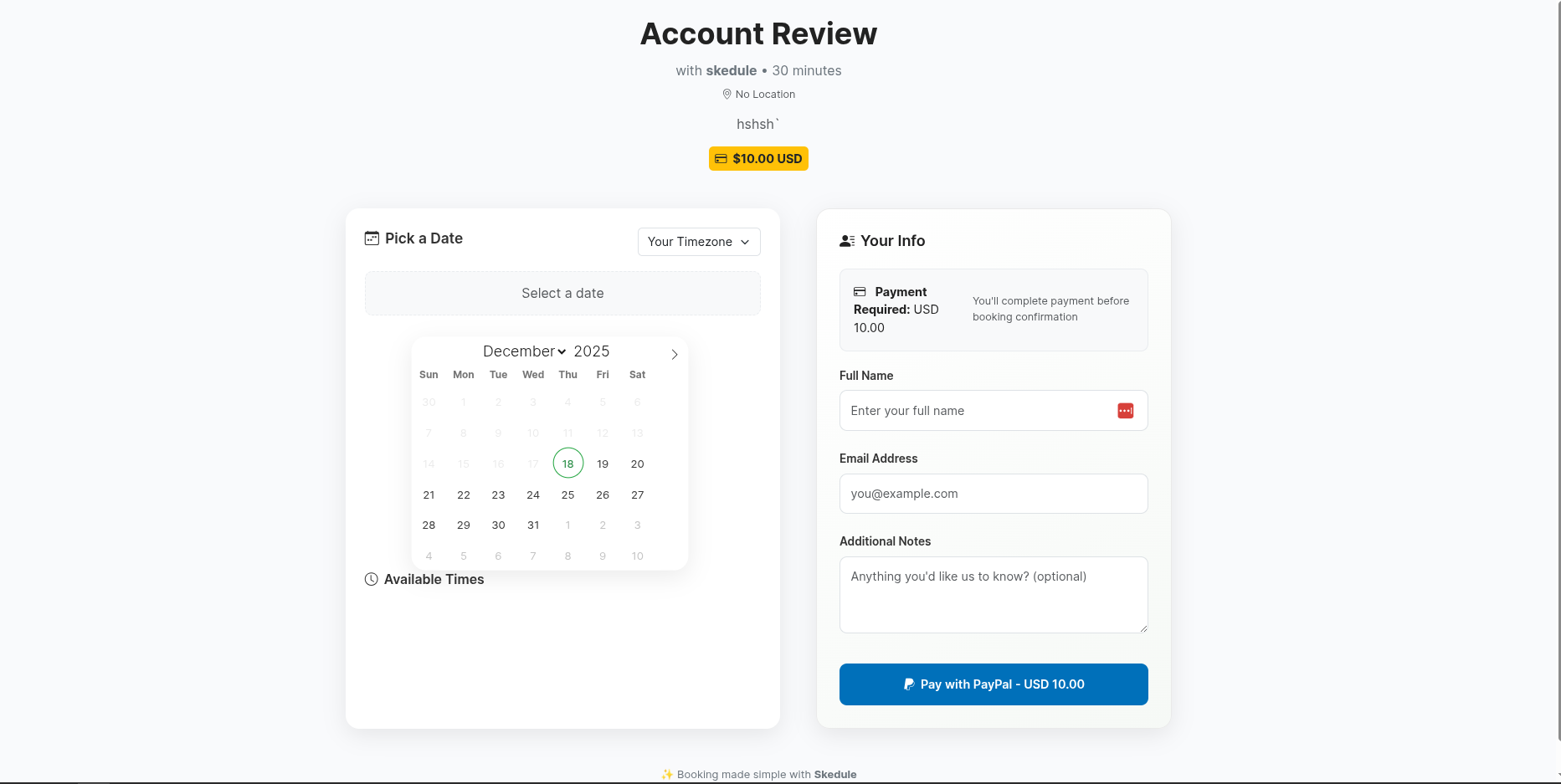1561x784 pixels.
Task: Click the credit card icon in Payment Required box
Action: [860, 291]
